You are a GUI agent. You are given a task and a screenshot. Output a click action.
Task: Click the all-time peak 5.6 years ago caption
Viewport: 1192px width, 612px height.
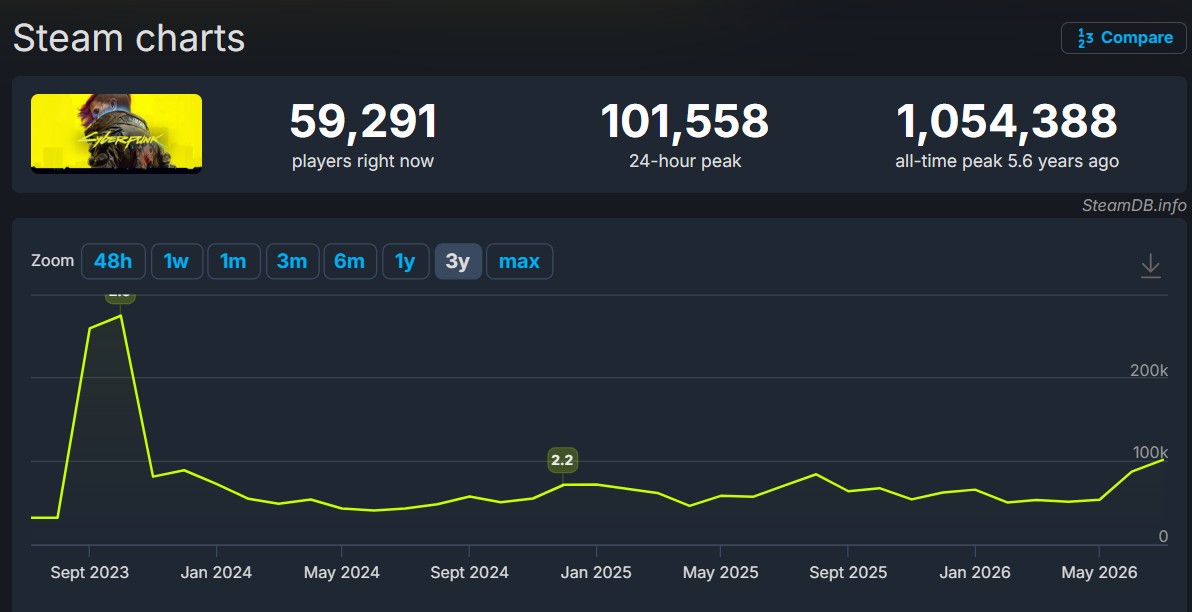click(x=1007, y=161)
